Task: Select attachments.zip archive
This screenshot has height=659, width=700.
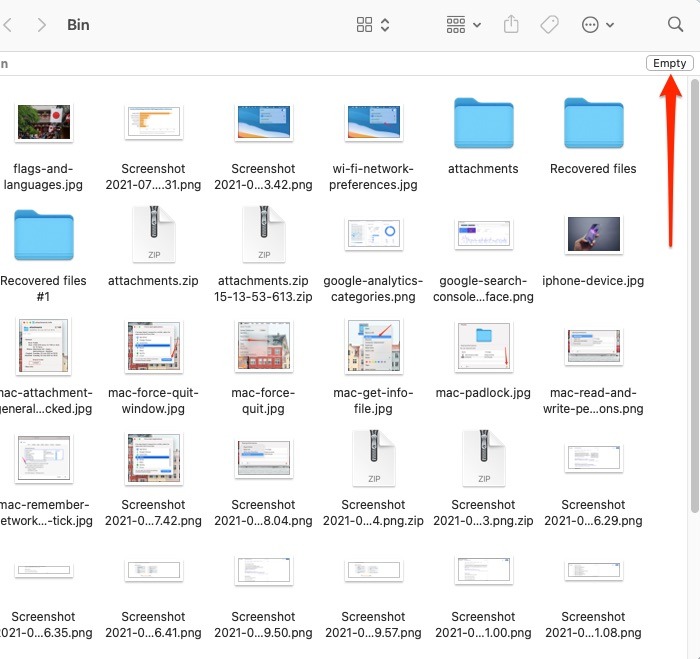Action: point(154,234)
